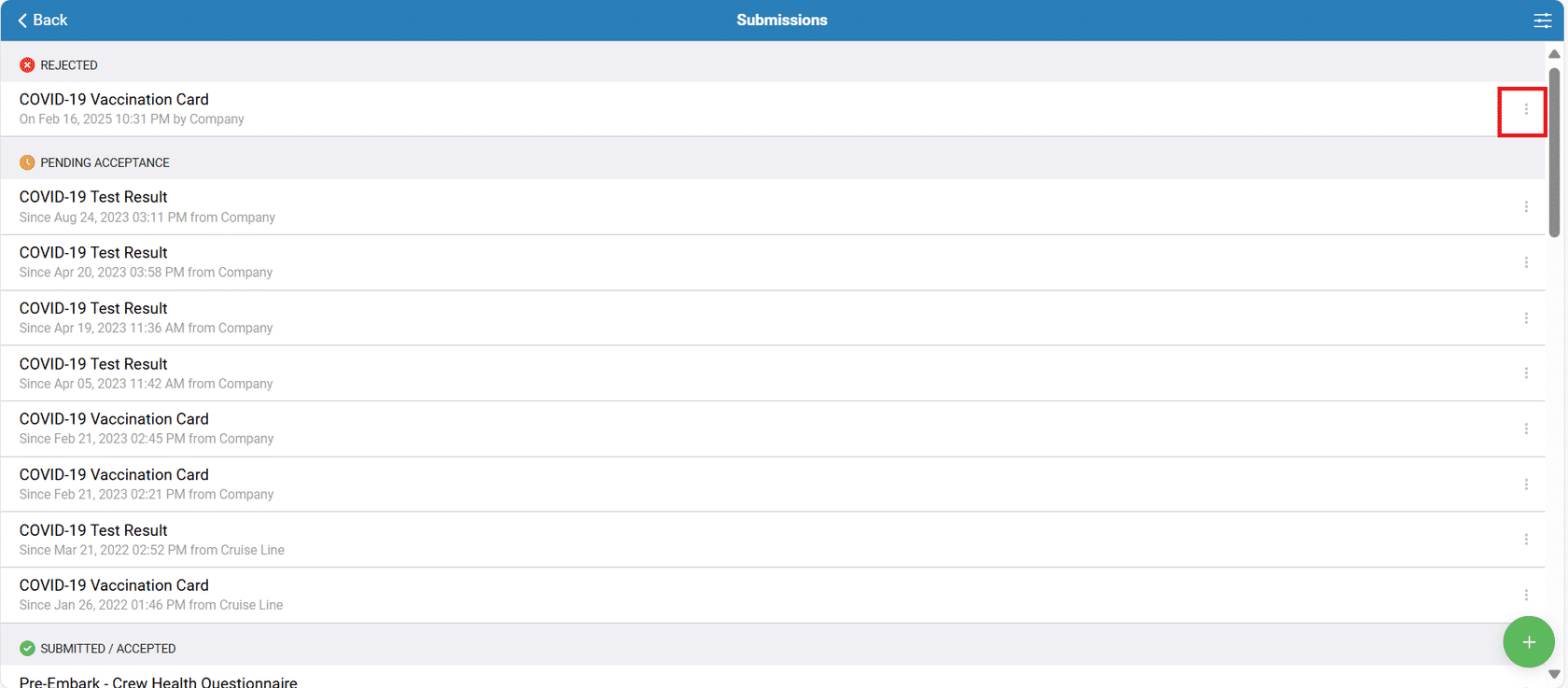The width and height of the screenshot is (1568, 688).
Task: Click the vertical scrollbar thumb
Action: click(x=1554, y=152)
